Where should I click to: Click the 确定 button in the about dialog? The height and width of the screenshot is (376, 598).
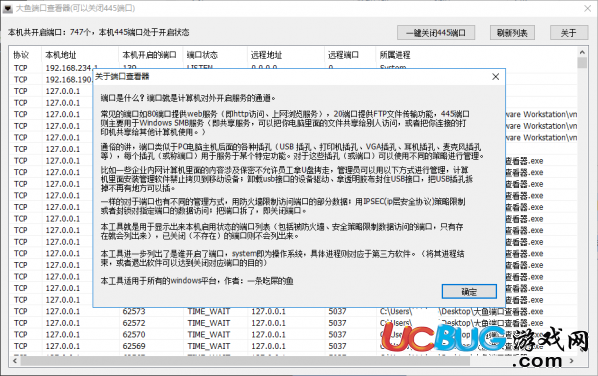coord(469,292)
